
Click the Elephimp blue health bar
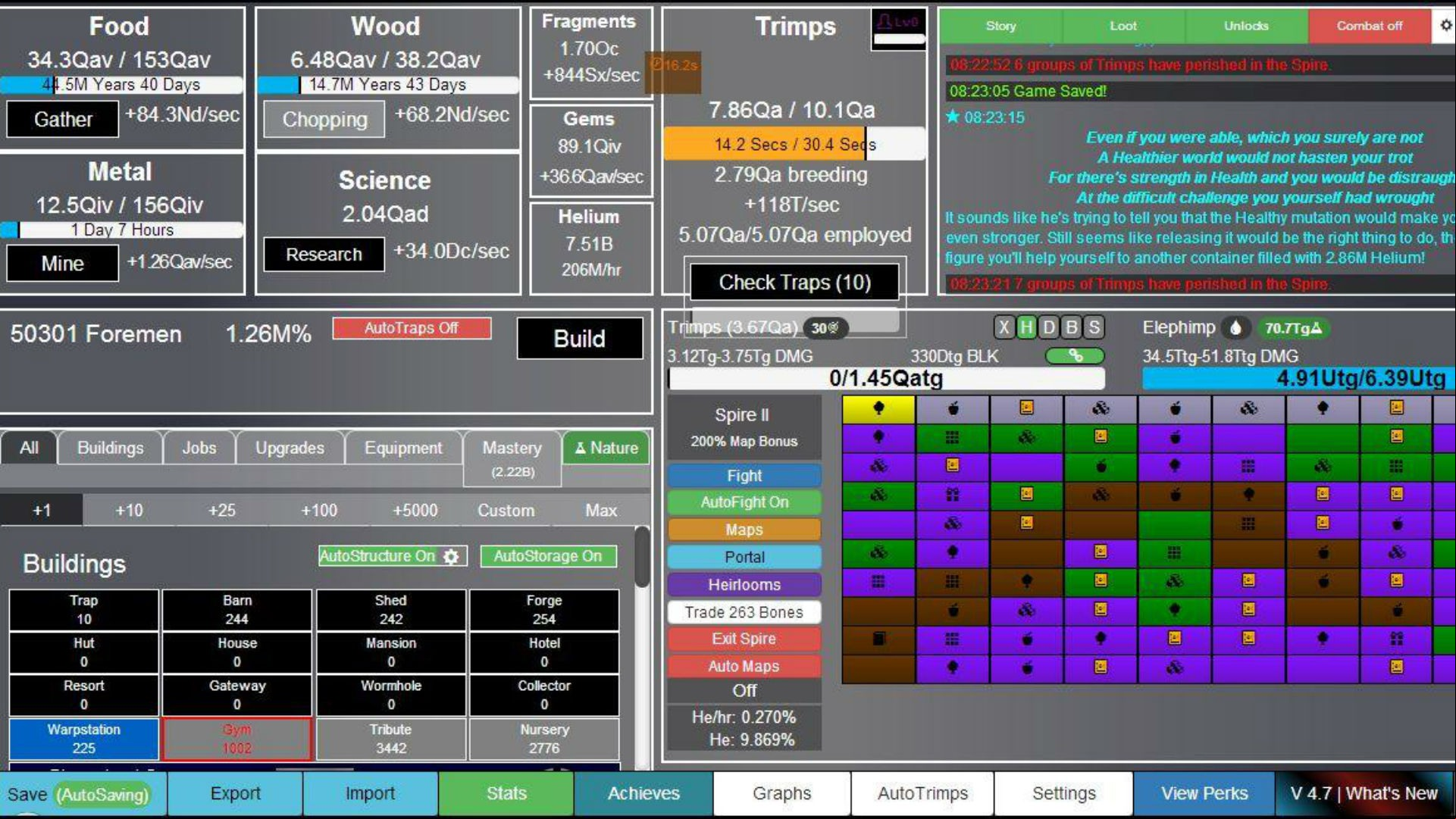pos(1299,378)
